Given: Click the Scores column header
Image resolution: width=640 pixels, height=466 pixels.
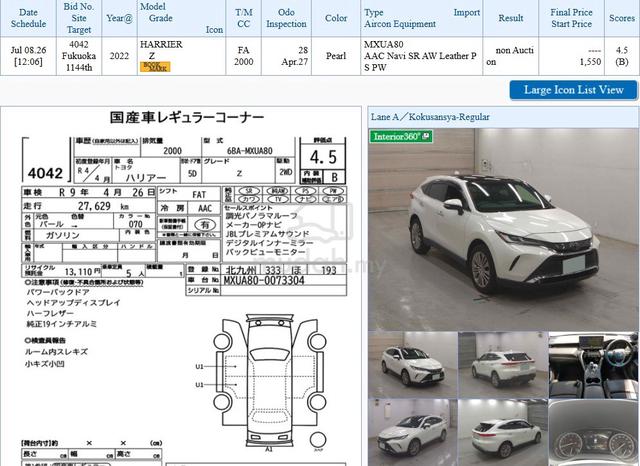Looking at the screenshot, I should (x=622, y=18).
